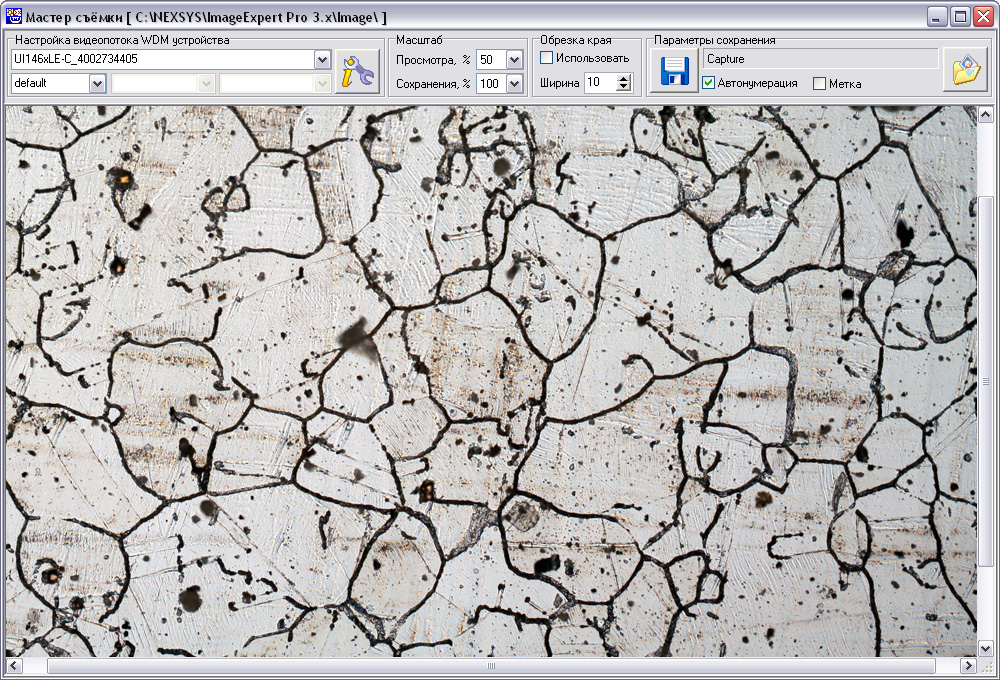
Task: Maximize the capture wizard window
Action: coord(960,17)
